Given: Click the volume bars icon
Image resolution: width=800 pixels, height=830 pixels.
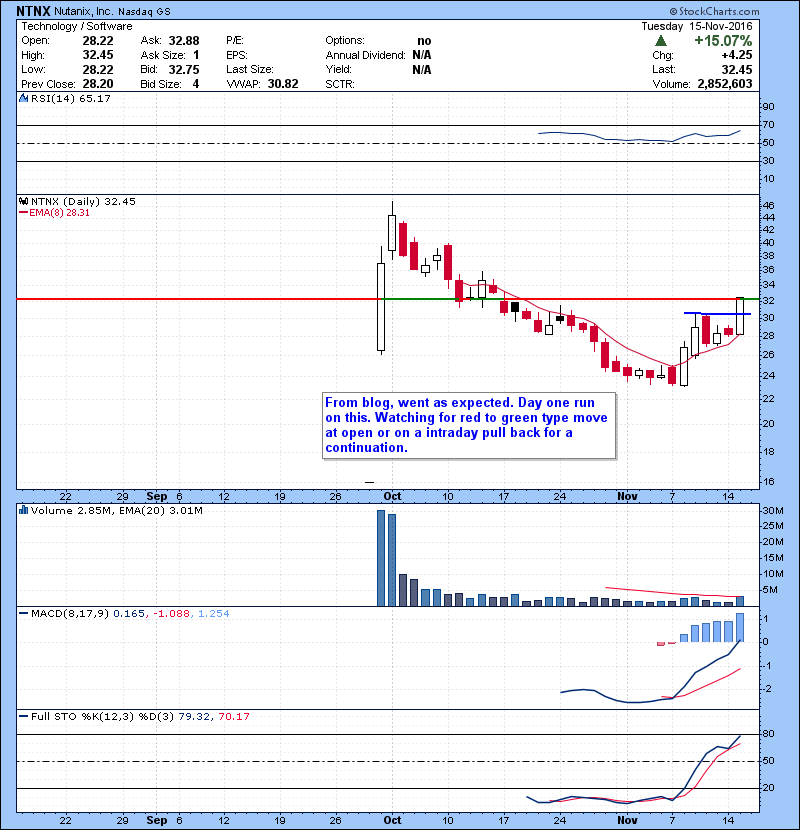Looking at the screenshot, I should coord(23,510).
